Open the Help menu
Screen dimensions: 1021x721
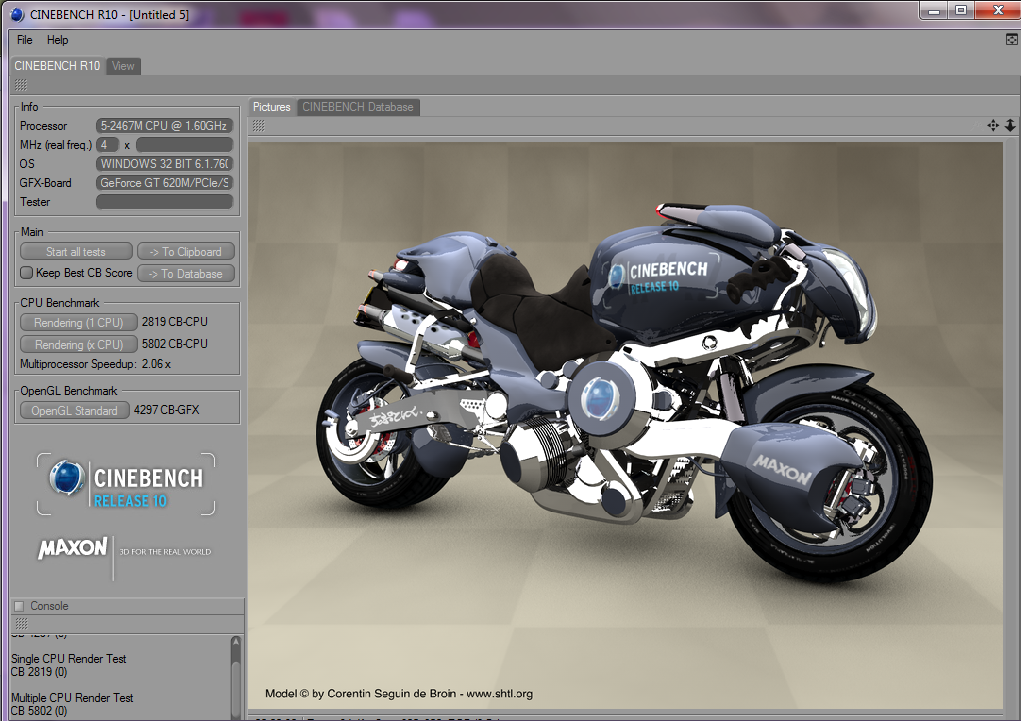coord(57,40)
